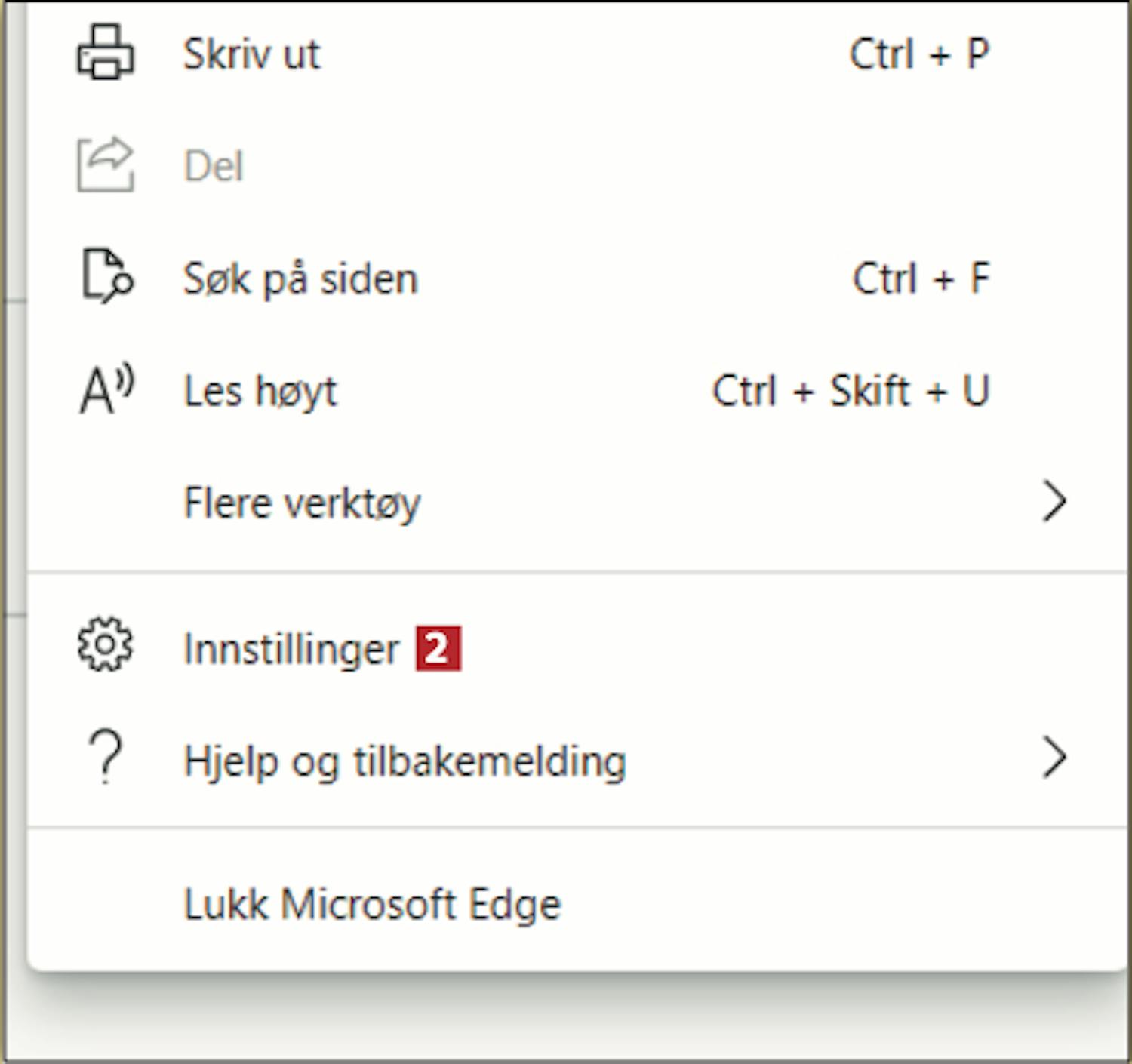This screenshot has height=1064, width=1132.
Task: Expand the Hjelp og tilbakemelding chevron
Action: click(x=1054, y=758)
